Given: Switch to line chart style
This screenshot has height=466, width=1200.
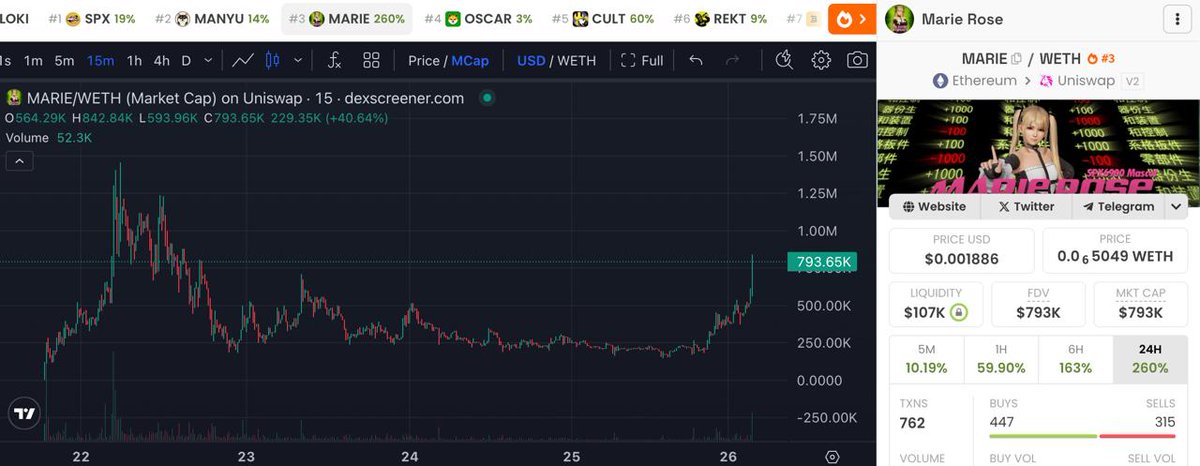Looking at the screenshot, I should 242,60.
